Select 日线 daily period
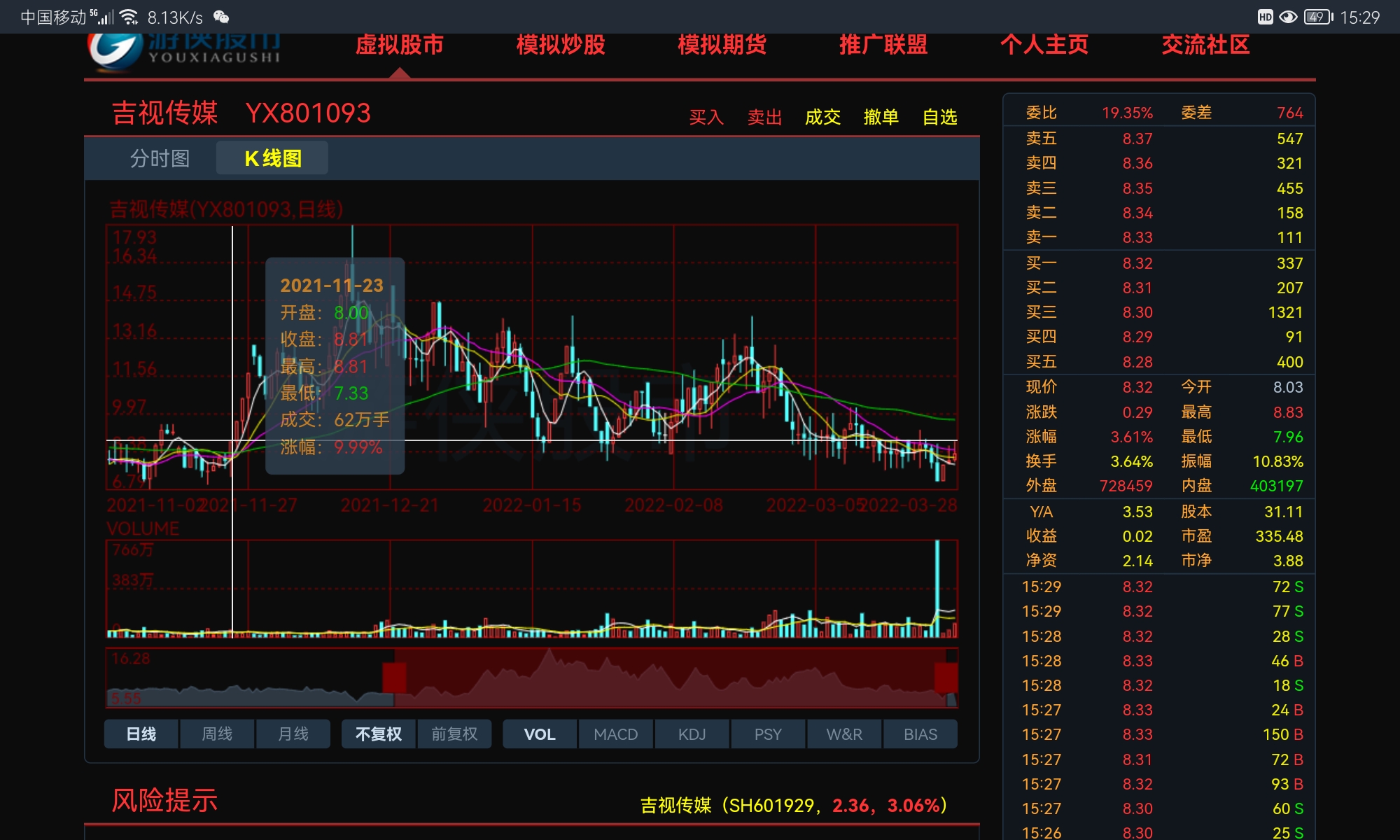Screen dimensions: 1400x840 [141, 734]
